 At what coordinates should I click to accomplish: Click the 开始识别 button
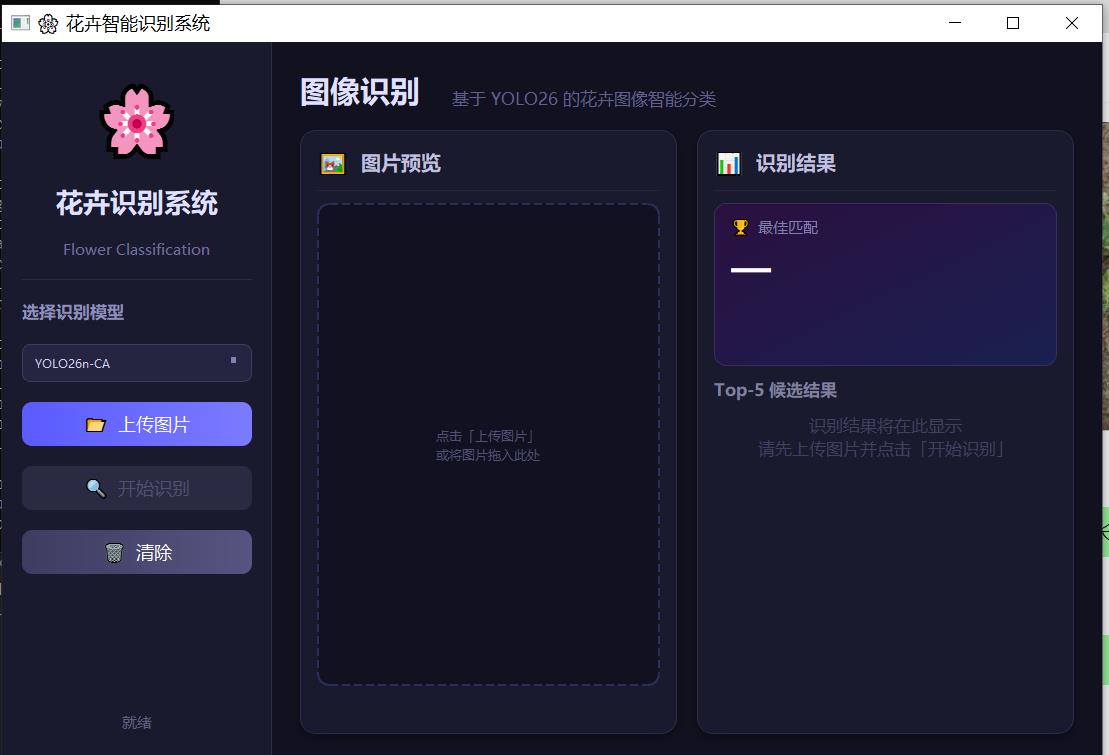coord(136,487)
